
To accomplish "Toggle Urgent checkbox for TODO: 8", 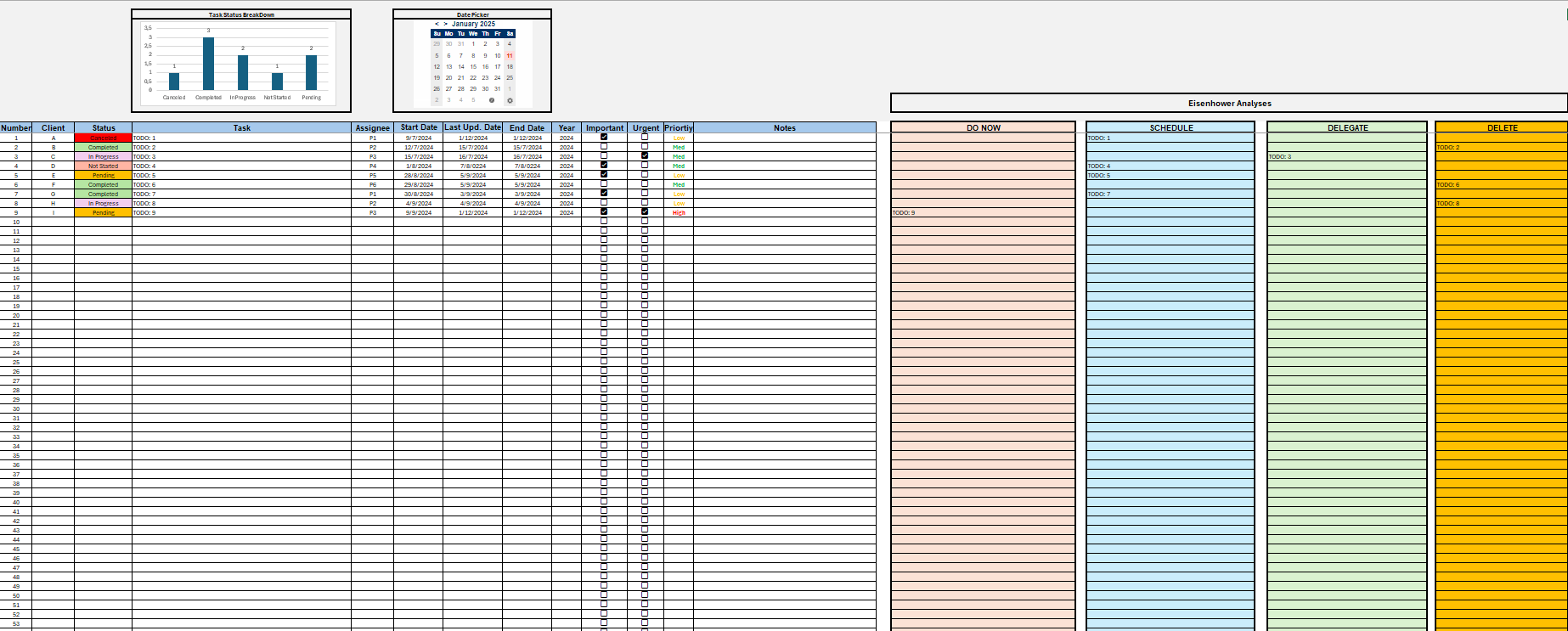I will point(645,202).
